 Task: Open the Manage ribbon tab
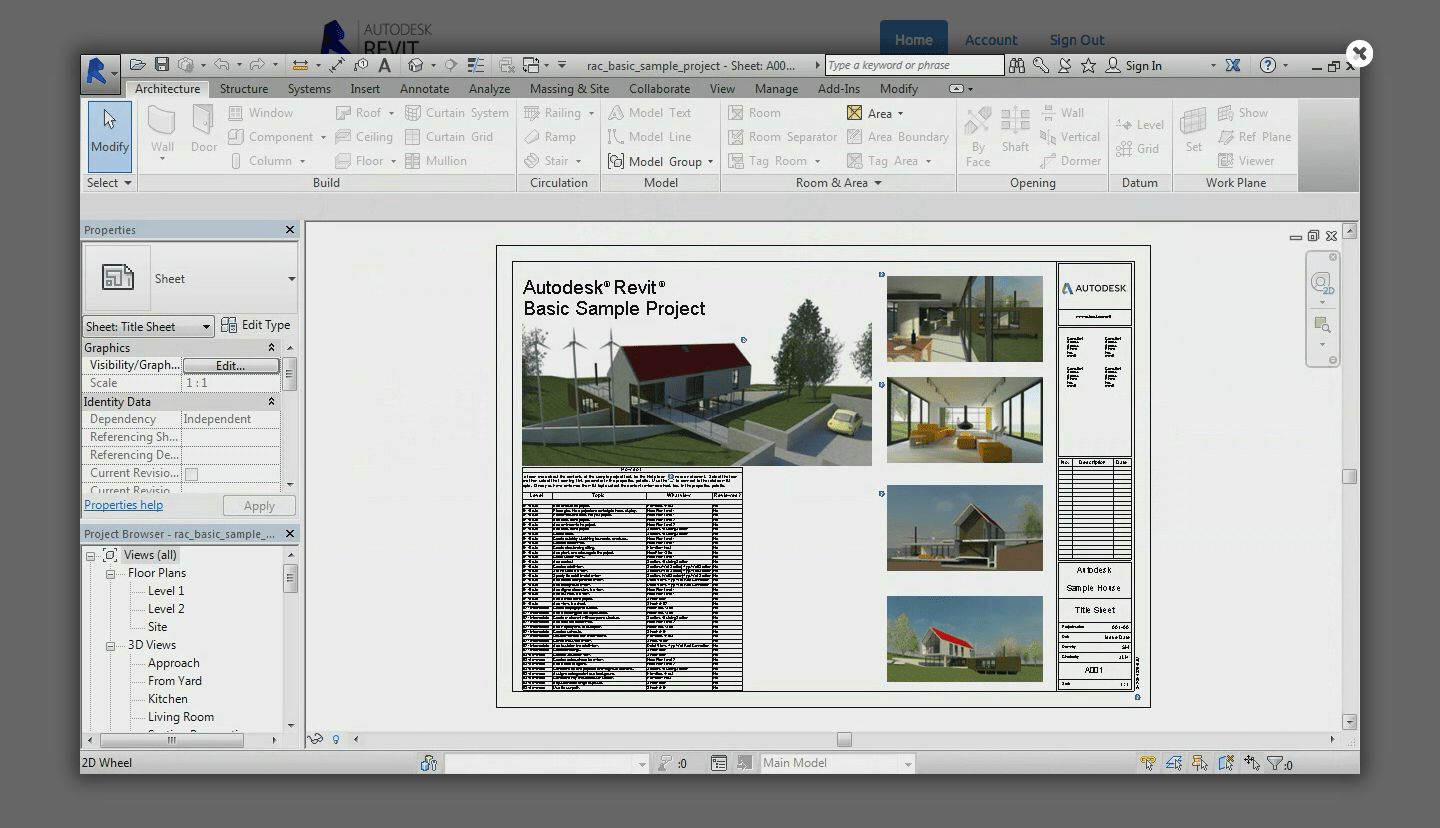776,89
